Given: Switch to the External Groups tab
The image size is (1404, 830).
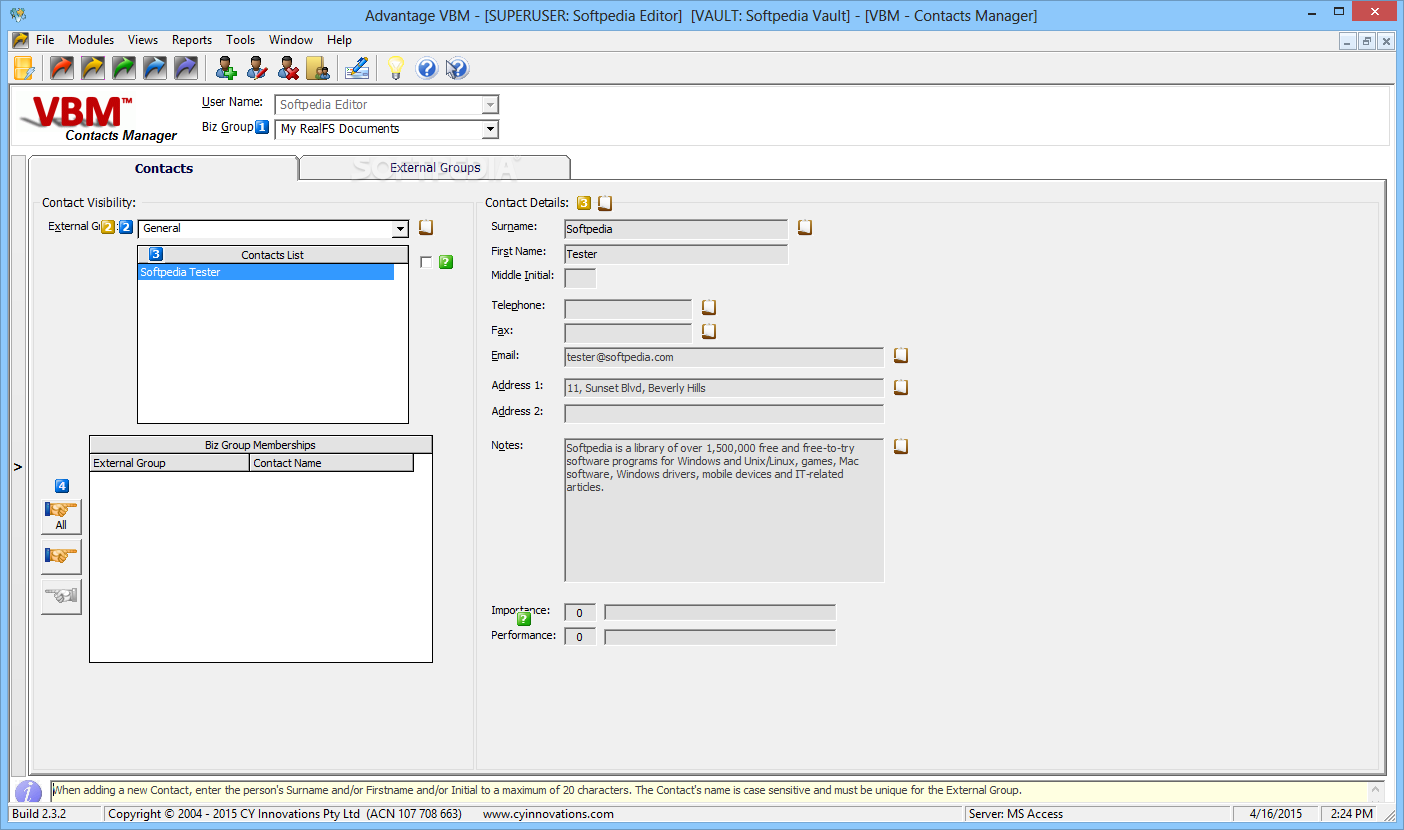Looking at the screenshot, I should (x=435, y=168).
